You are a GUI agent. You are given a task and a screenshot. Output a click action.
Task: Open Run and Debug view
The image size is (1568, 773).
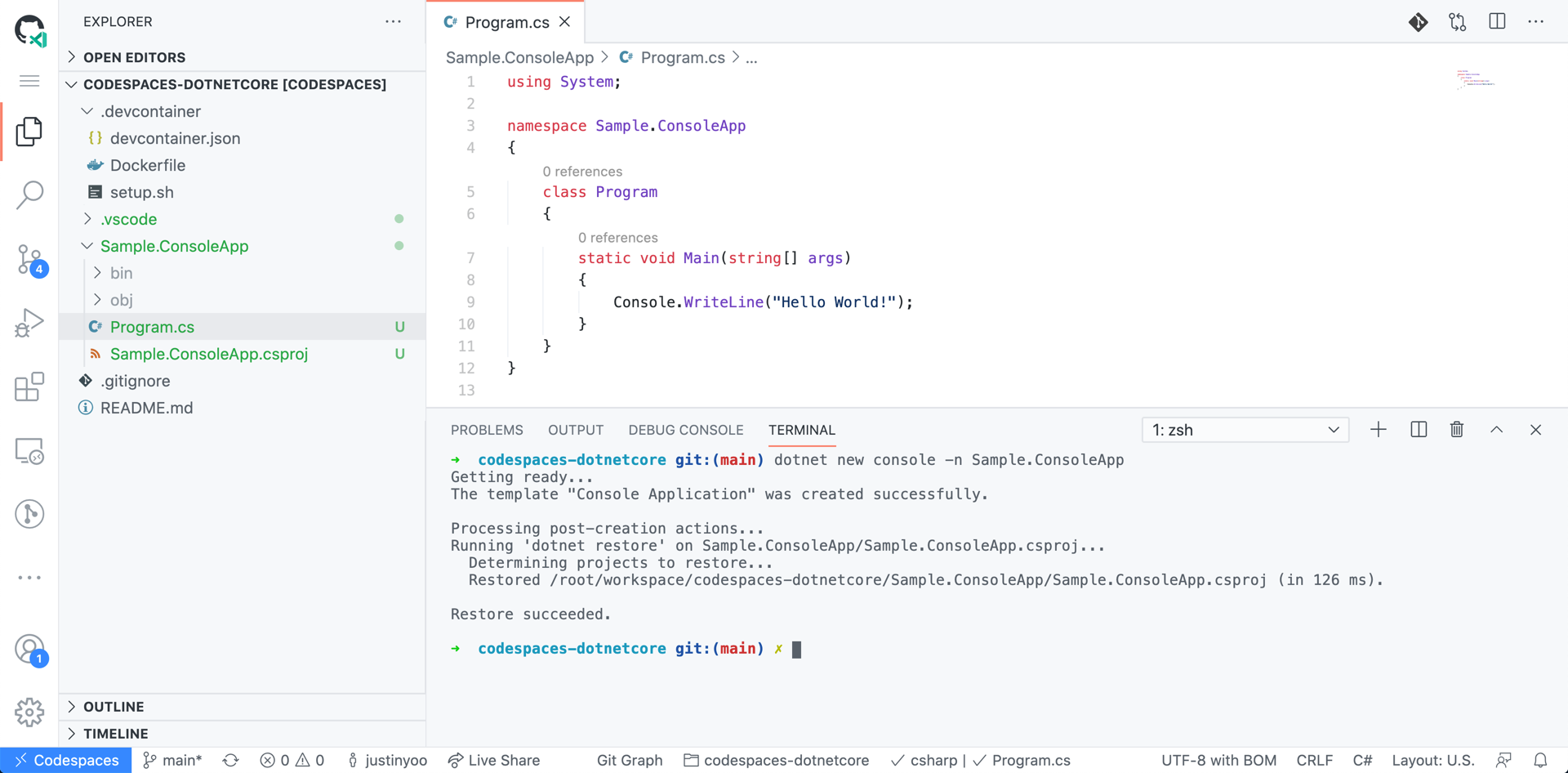click(29, 323)
